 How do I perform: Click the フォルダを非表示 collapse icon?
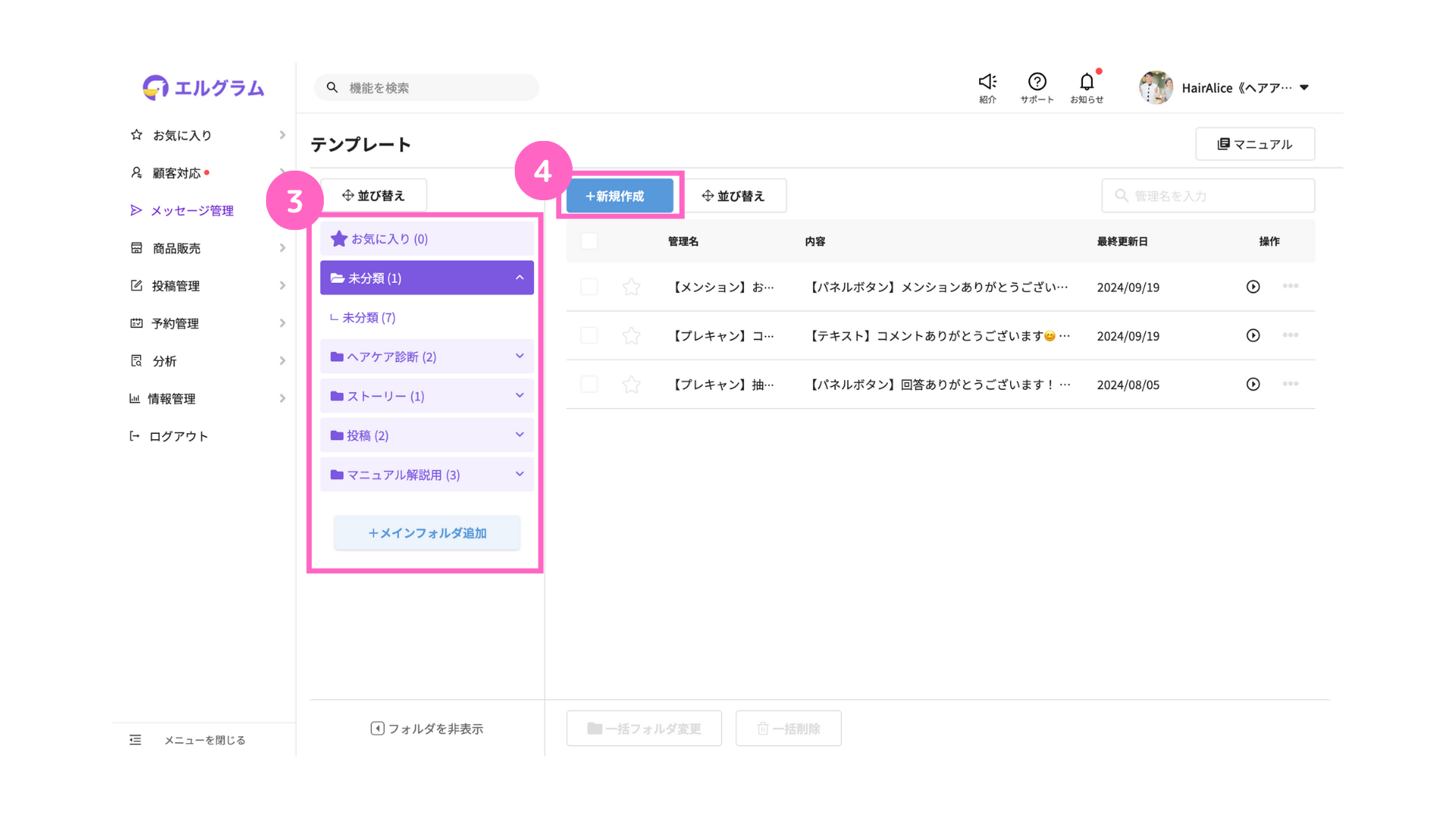[x=377, y=729]
